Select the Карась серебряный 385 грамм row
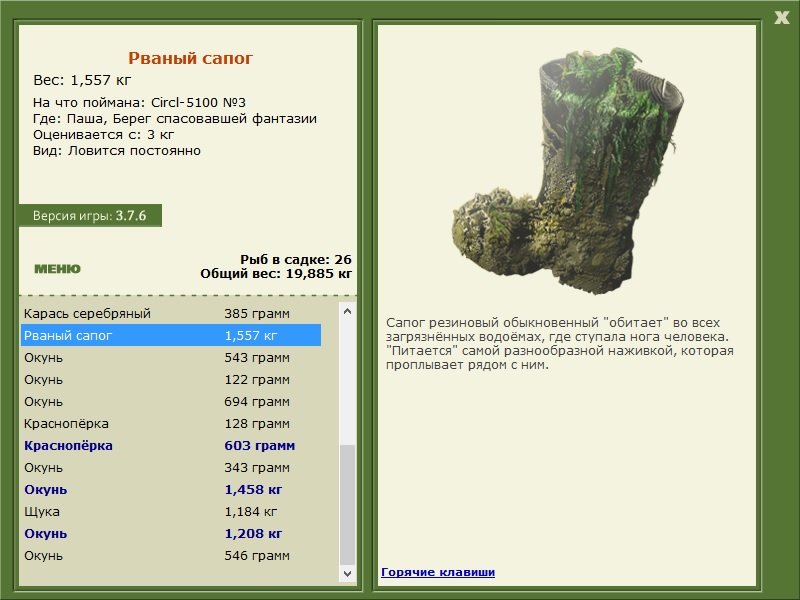This screenshot has height=600, width=800. (171, 313)
